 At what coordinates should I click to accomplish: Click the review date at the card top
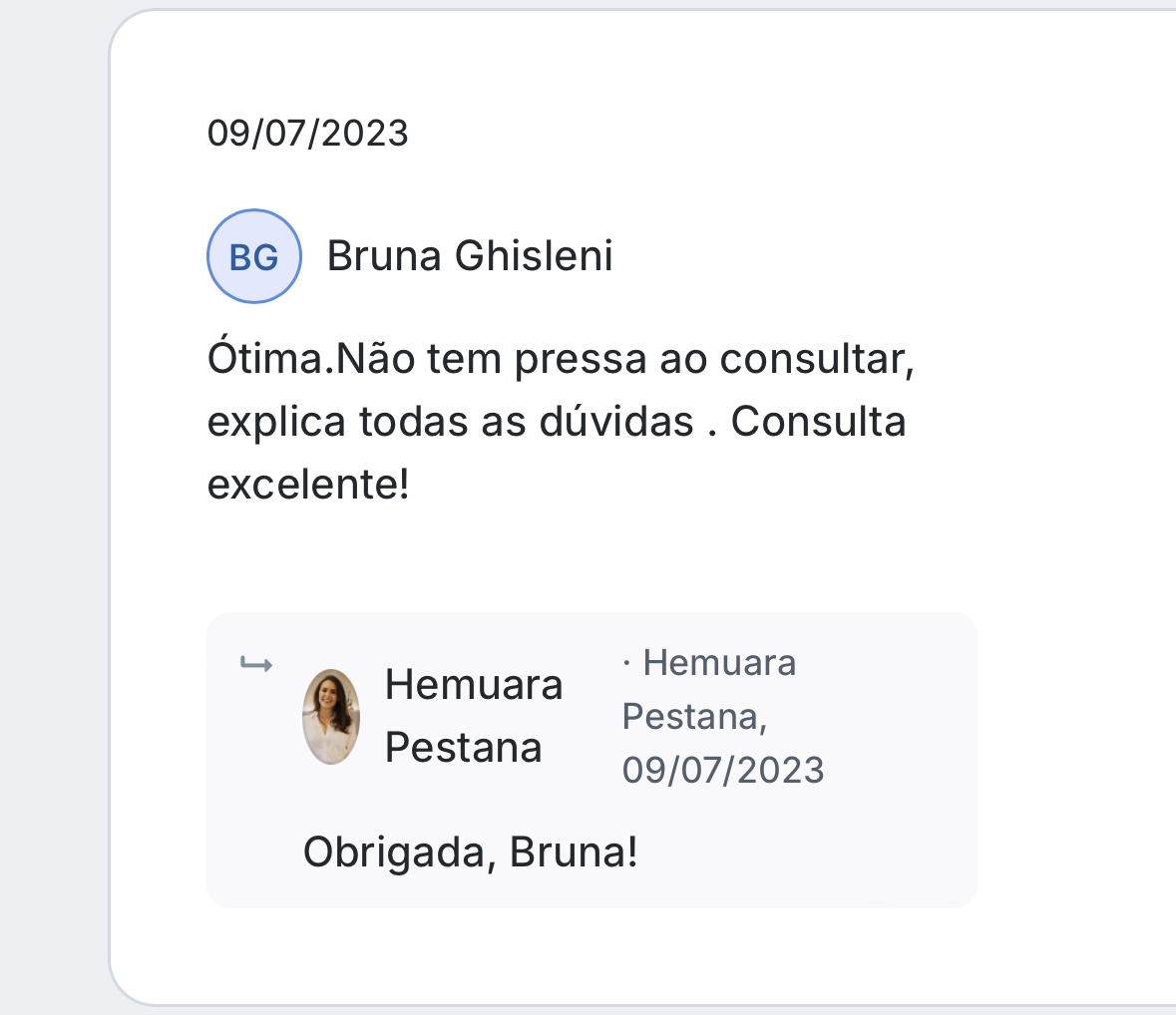coord(307,133)
